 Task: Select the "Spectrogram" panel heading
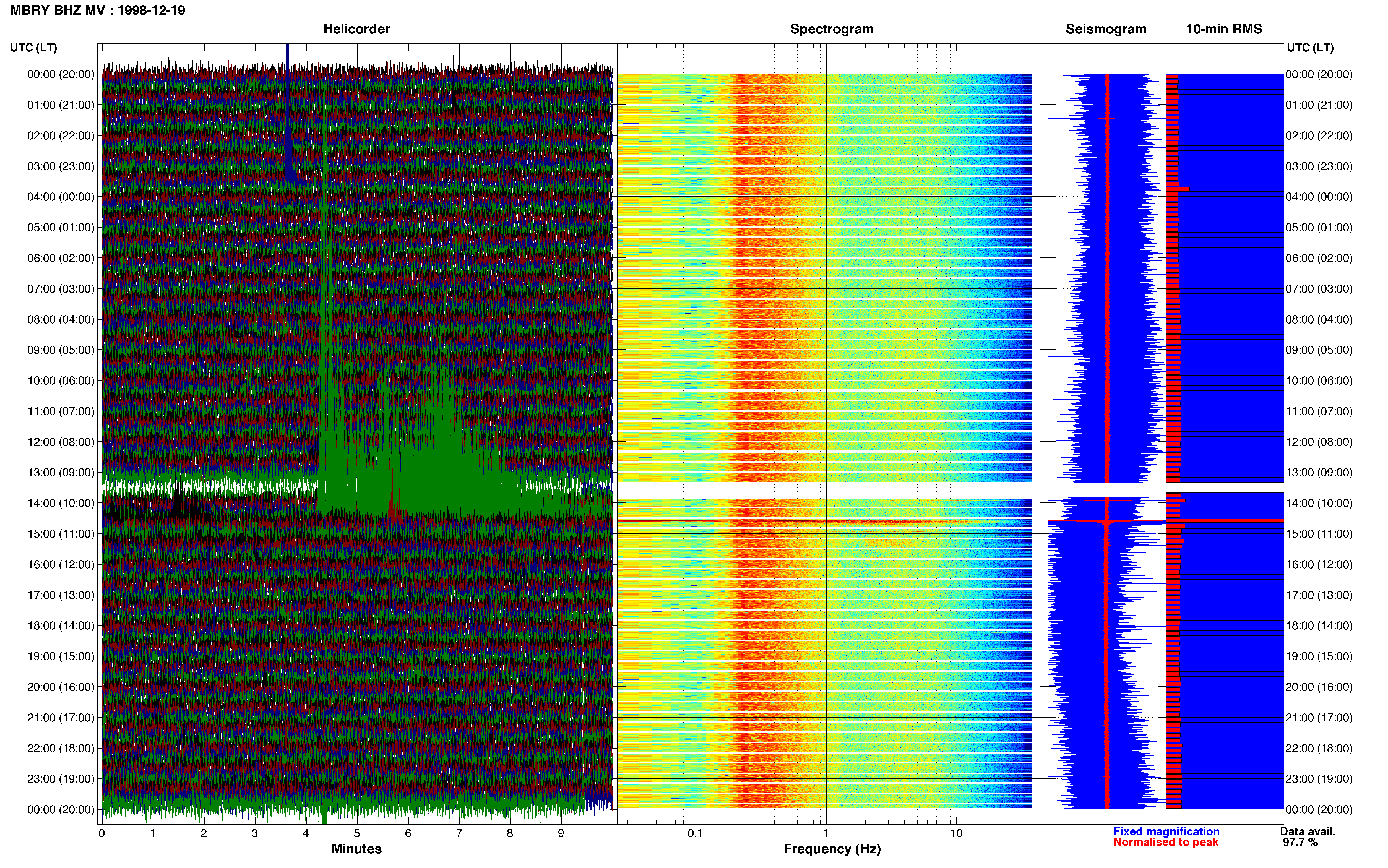point(832,29)
